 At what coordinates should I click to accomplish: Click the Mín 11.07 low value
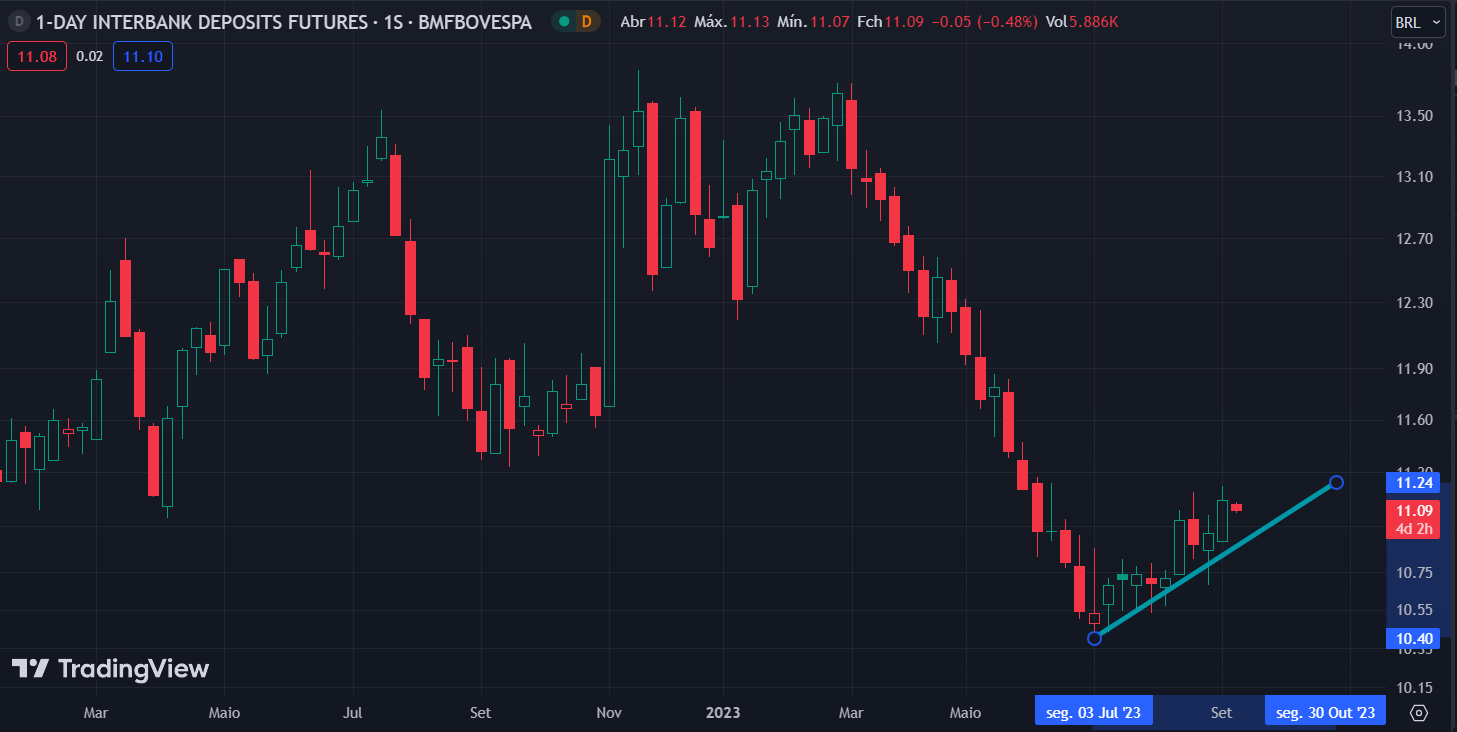[x=814, y=21]
